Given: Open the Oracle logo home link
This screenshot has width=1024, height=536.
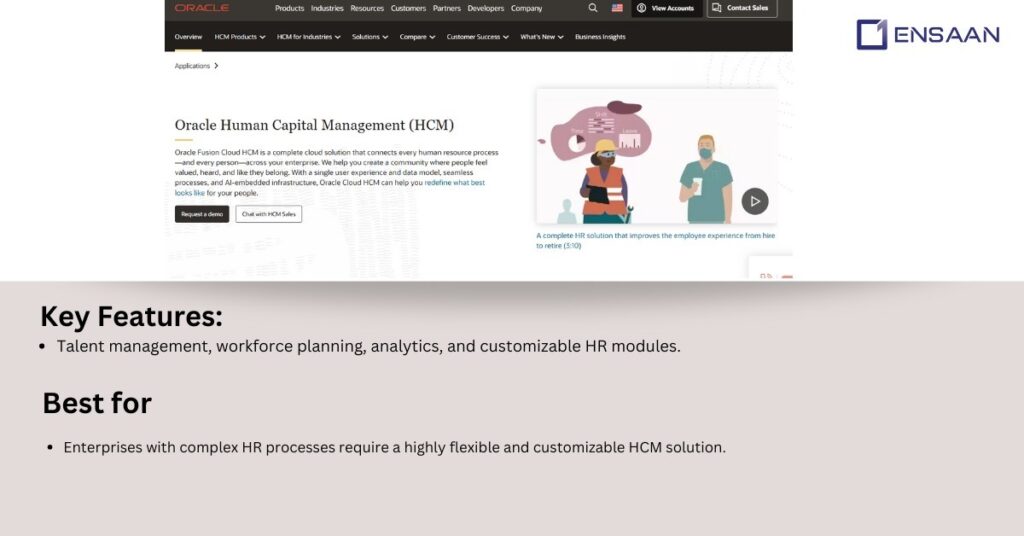Looking at the screenshot, I should pos(202,8).
